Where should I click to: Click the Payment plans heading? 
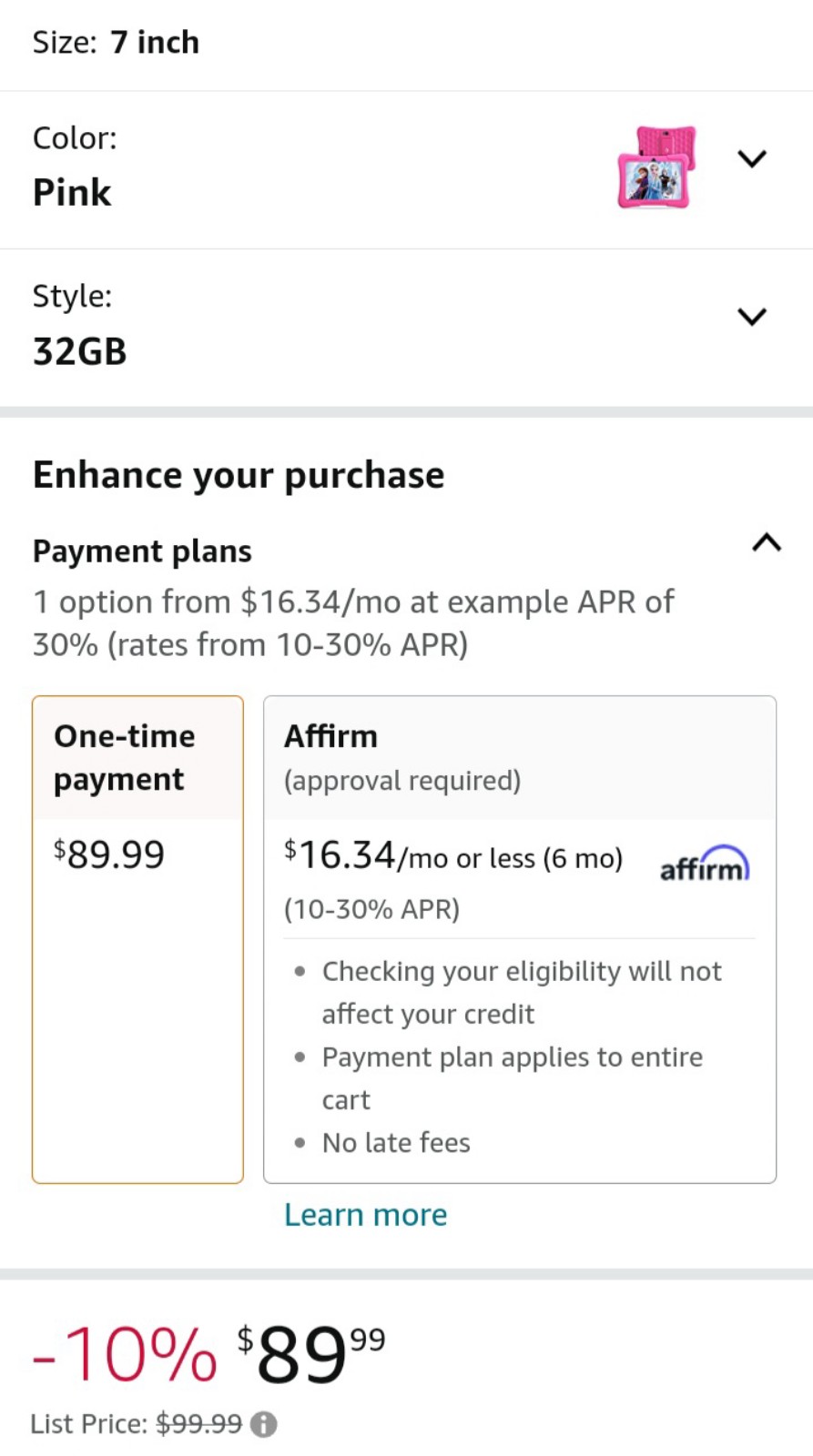pos(142,551)
